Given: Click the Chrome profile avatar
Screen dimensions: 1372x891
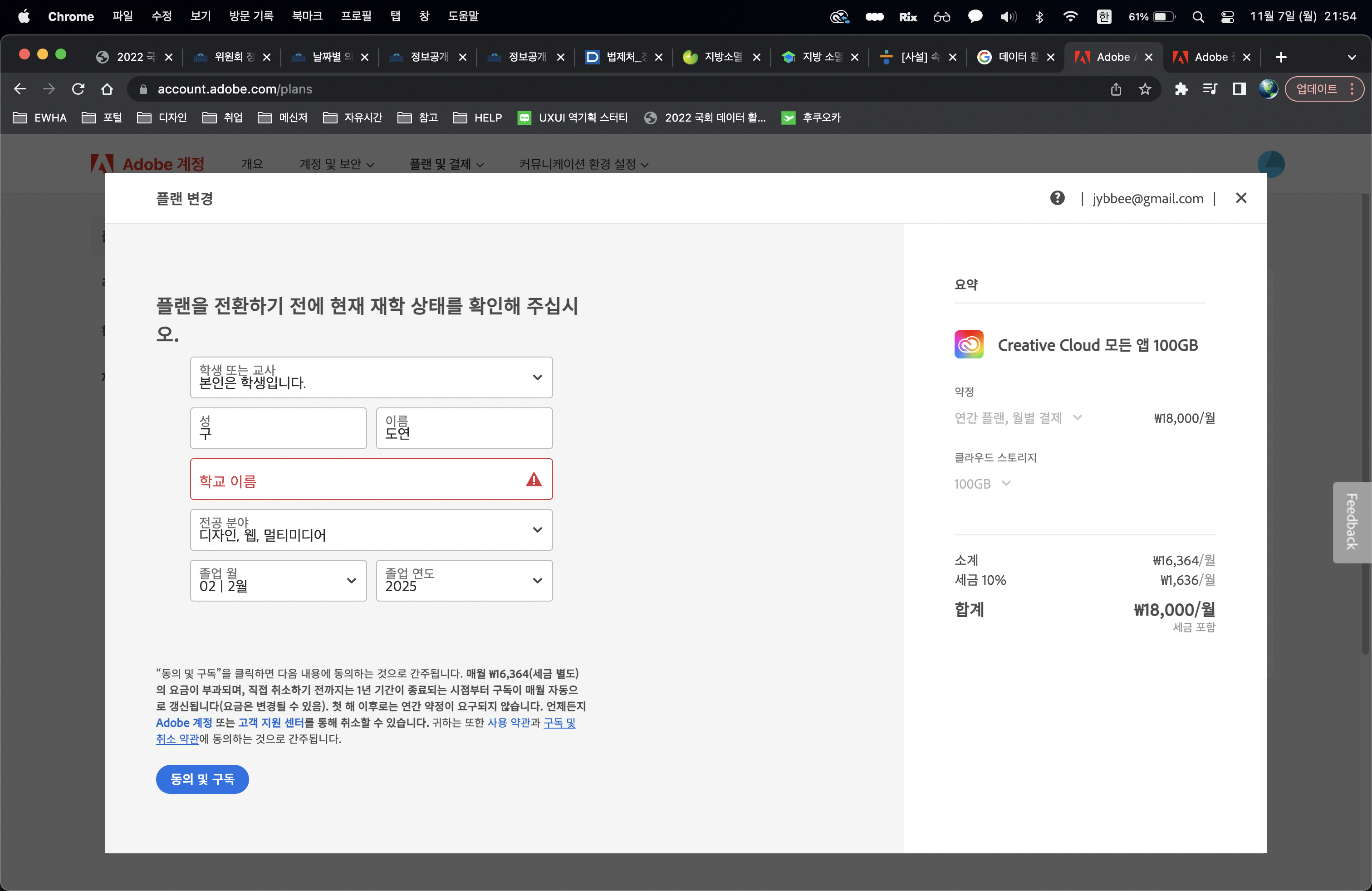Looking at the screenshot, I should [1268, 89].
